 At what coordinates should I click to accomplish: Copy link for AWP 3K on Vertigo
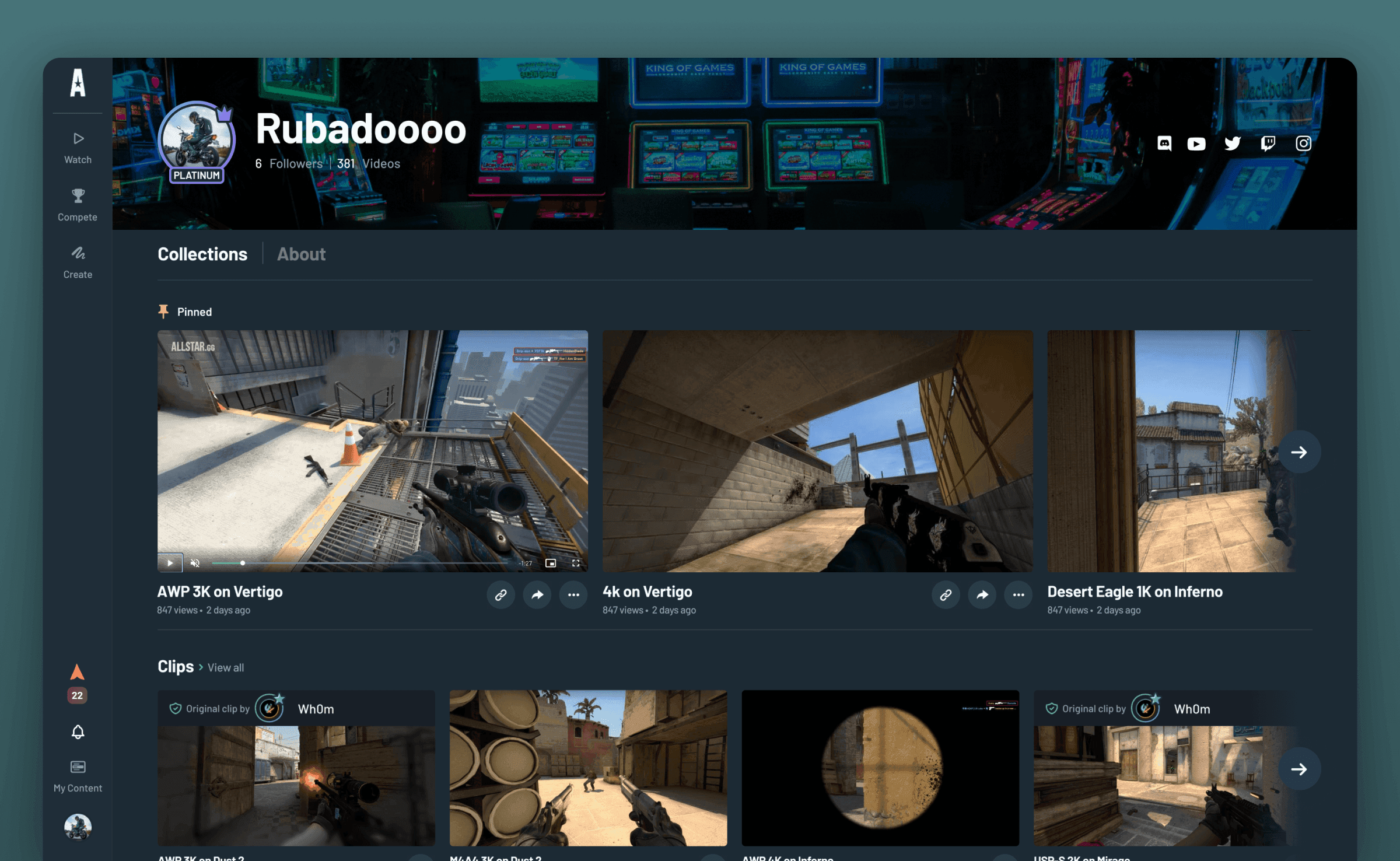[x=501, y=594]
